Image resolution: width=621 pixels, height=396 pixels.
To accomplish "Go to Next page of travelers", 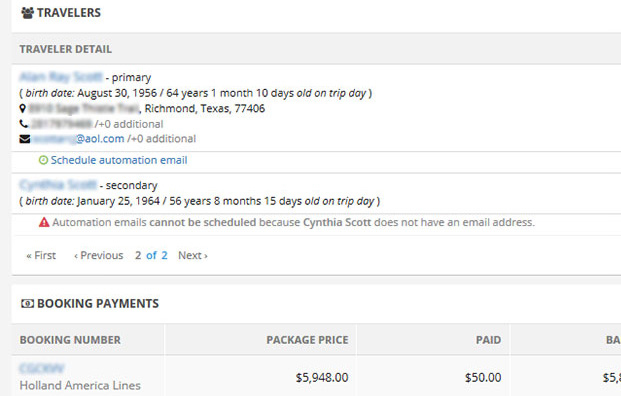I will point(193,255).
